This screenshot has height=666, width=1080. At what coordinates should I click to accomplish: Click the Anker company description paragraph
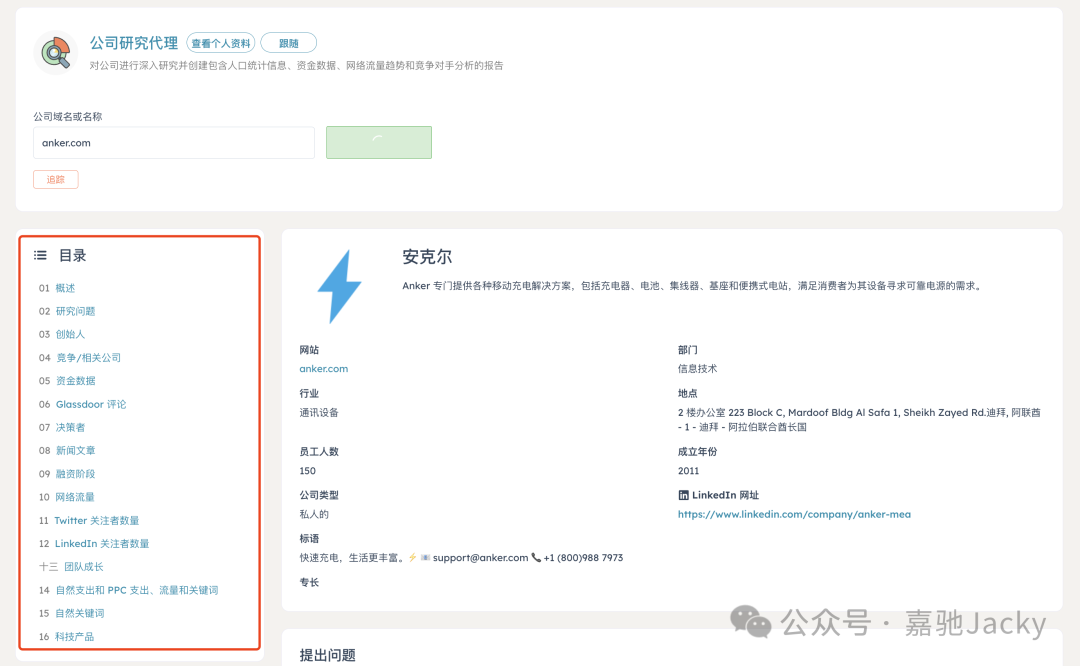point(692,286)
